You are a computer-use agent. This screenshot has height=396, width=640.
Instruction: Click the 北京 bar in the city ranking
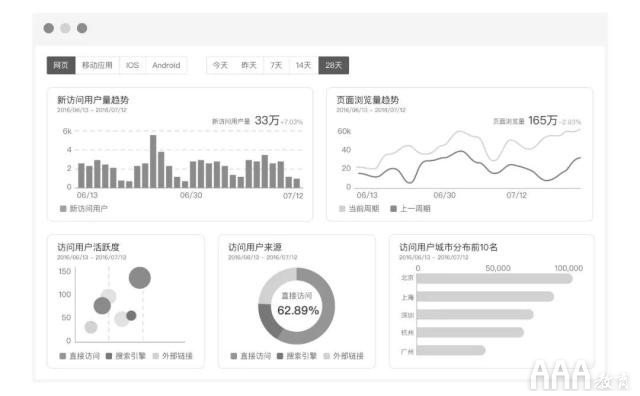pyautogui.click(x=494, y=278)
